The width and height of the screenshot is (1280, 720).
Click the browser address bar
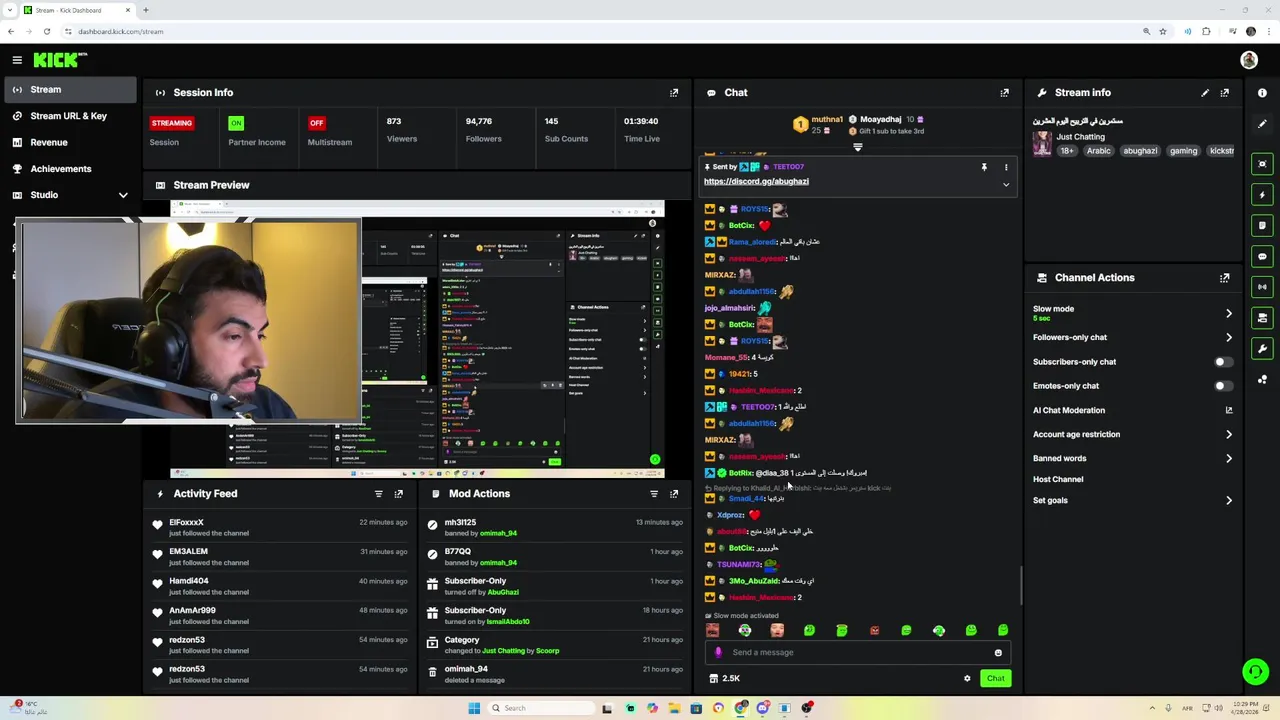(x=600, y=32)
